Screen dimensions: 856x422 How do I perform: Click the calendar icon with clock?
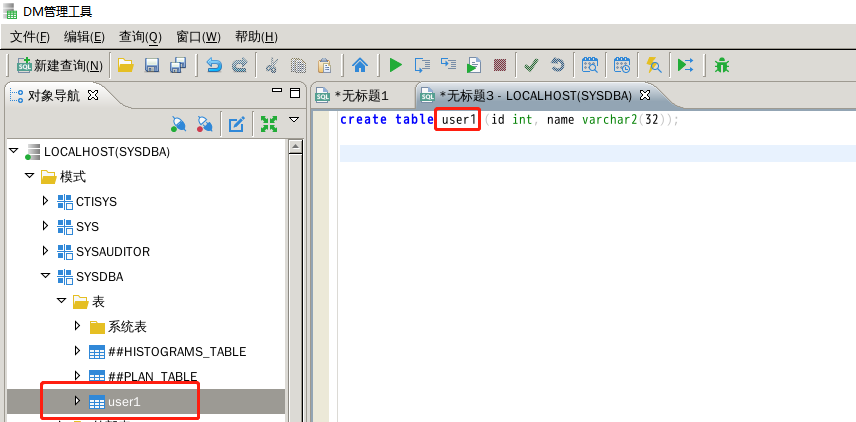[622, 66]
